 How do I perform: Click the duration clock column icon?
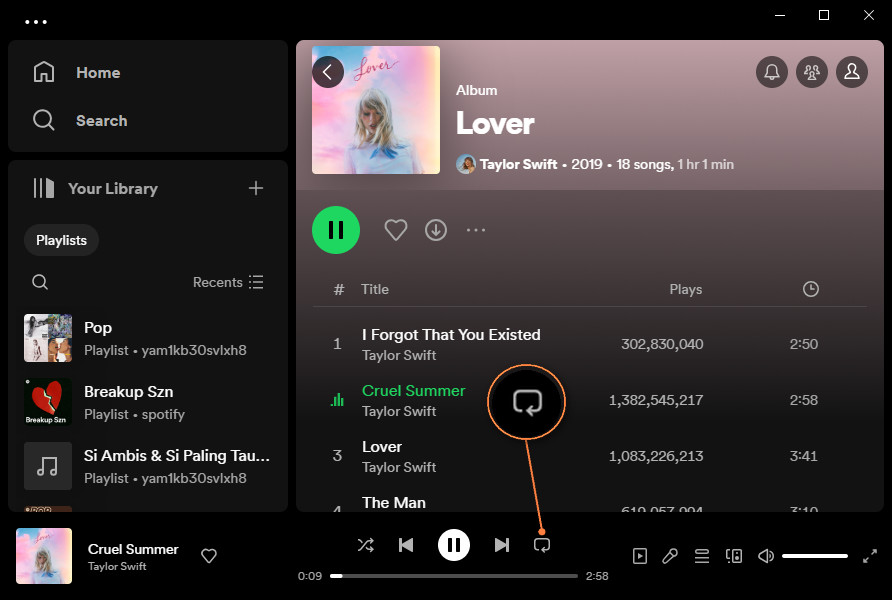(x=811, y=289)
